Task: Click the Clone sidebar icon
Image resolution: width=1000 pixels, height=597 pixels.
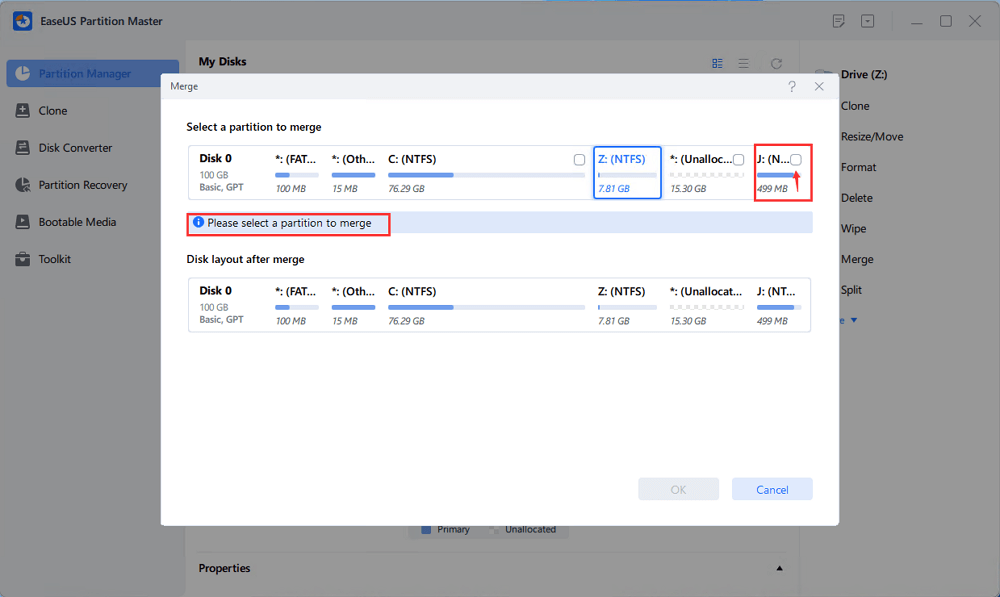Action: 22,110
